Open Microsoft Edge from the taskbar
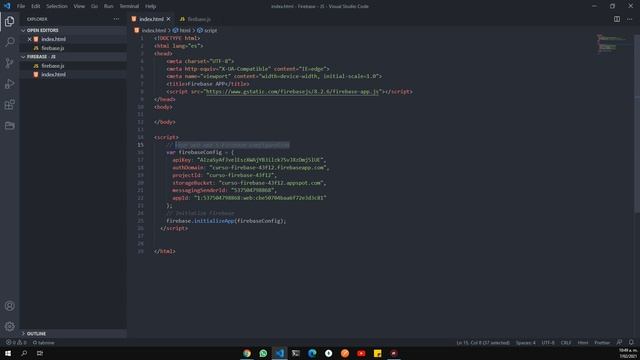The height and width of the screenshot is (360, 640). [x=312, y=353]
